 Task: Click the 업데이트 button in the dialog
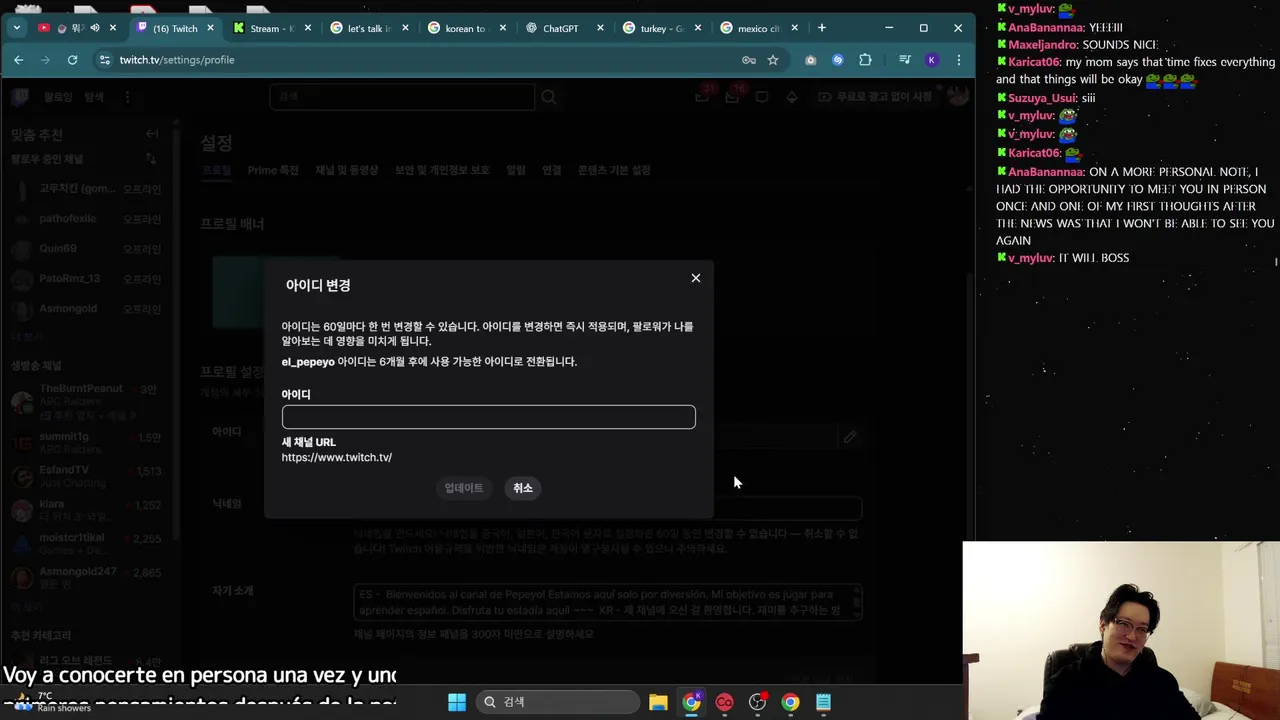coord(464,488)
